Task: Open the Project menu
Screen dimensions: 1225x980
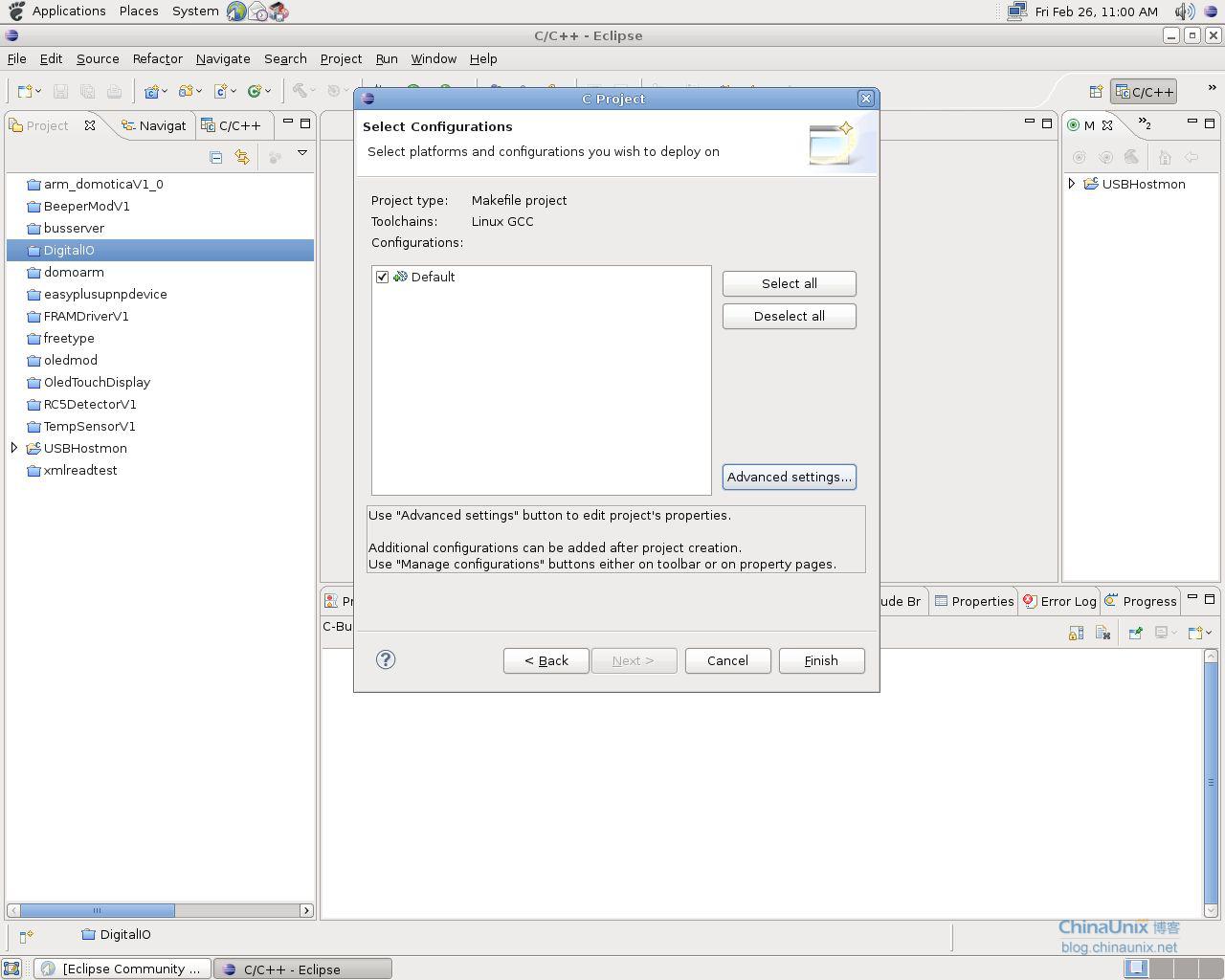Action: [341, 58]
